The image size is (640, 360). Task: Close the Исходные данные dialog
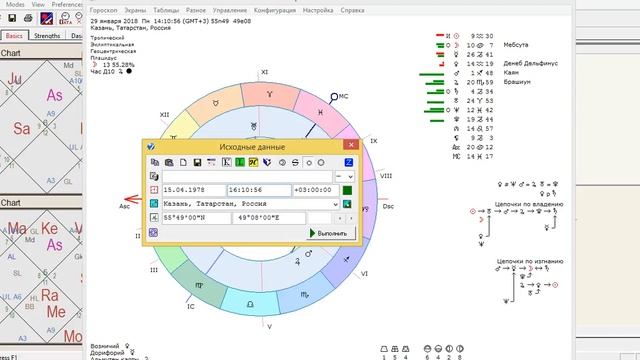point(351,145)
